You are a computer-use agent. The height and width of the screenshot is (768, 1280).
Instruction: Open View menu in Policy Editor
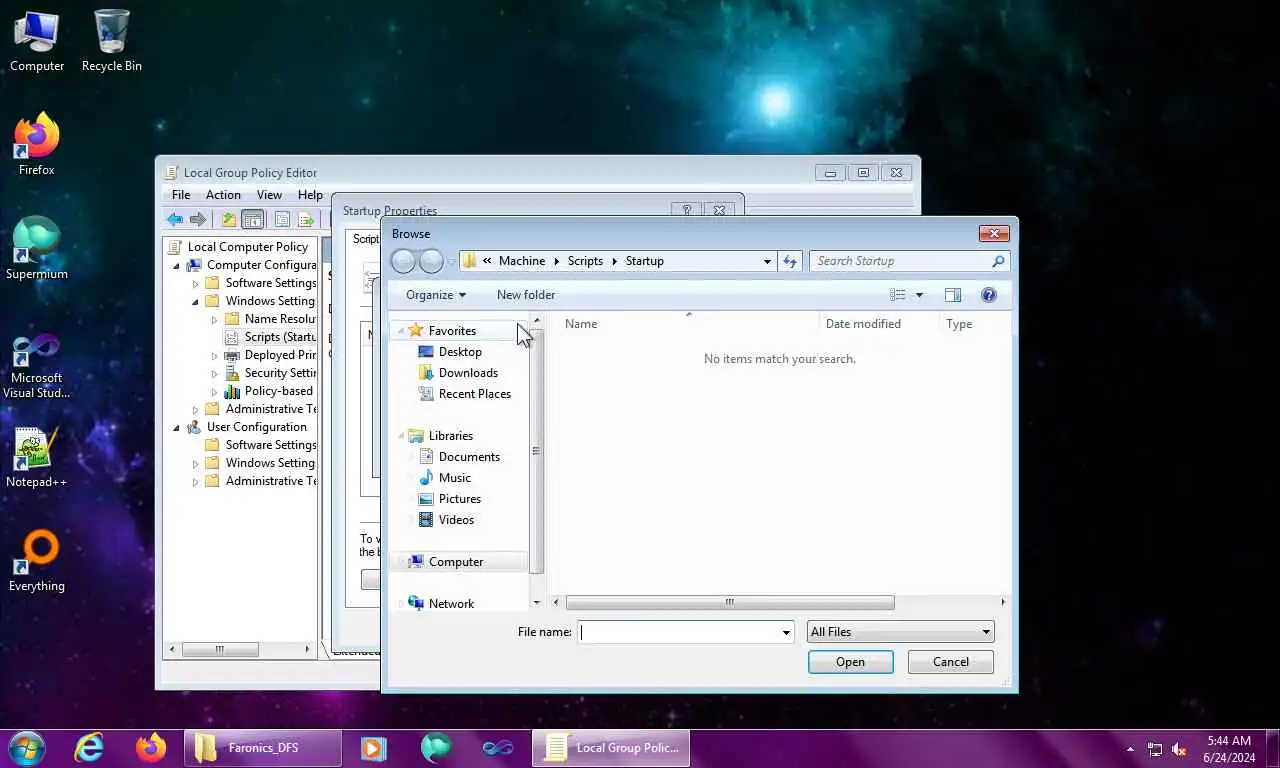(x=269, y=195)
